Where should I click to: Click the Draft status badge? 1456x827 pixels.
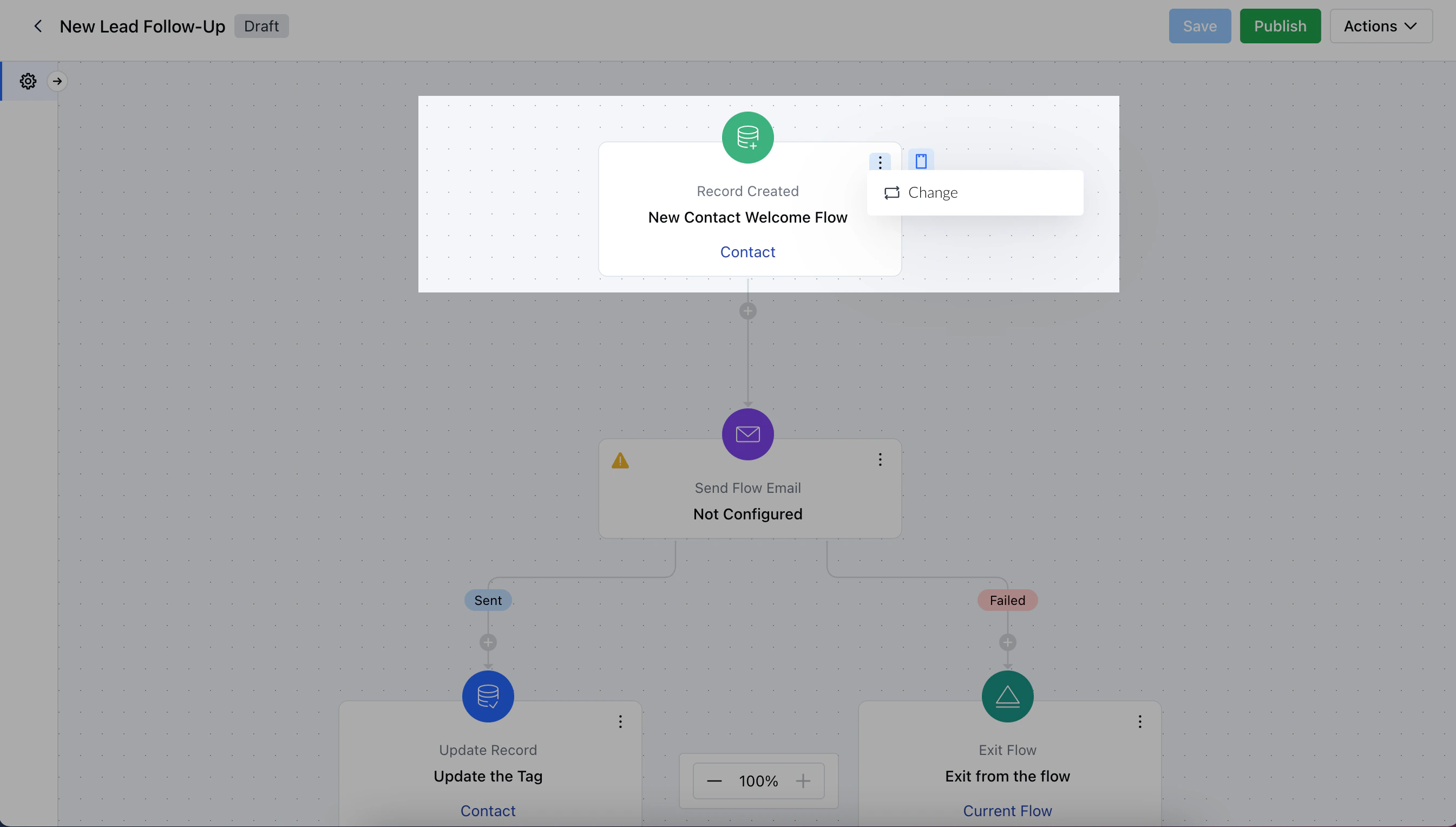(261, 26)
